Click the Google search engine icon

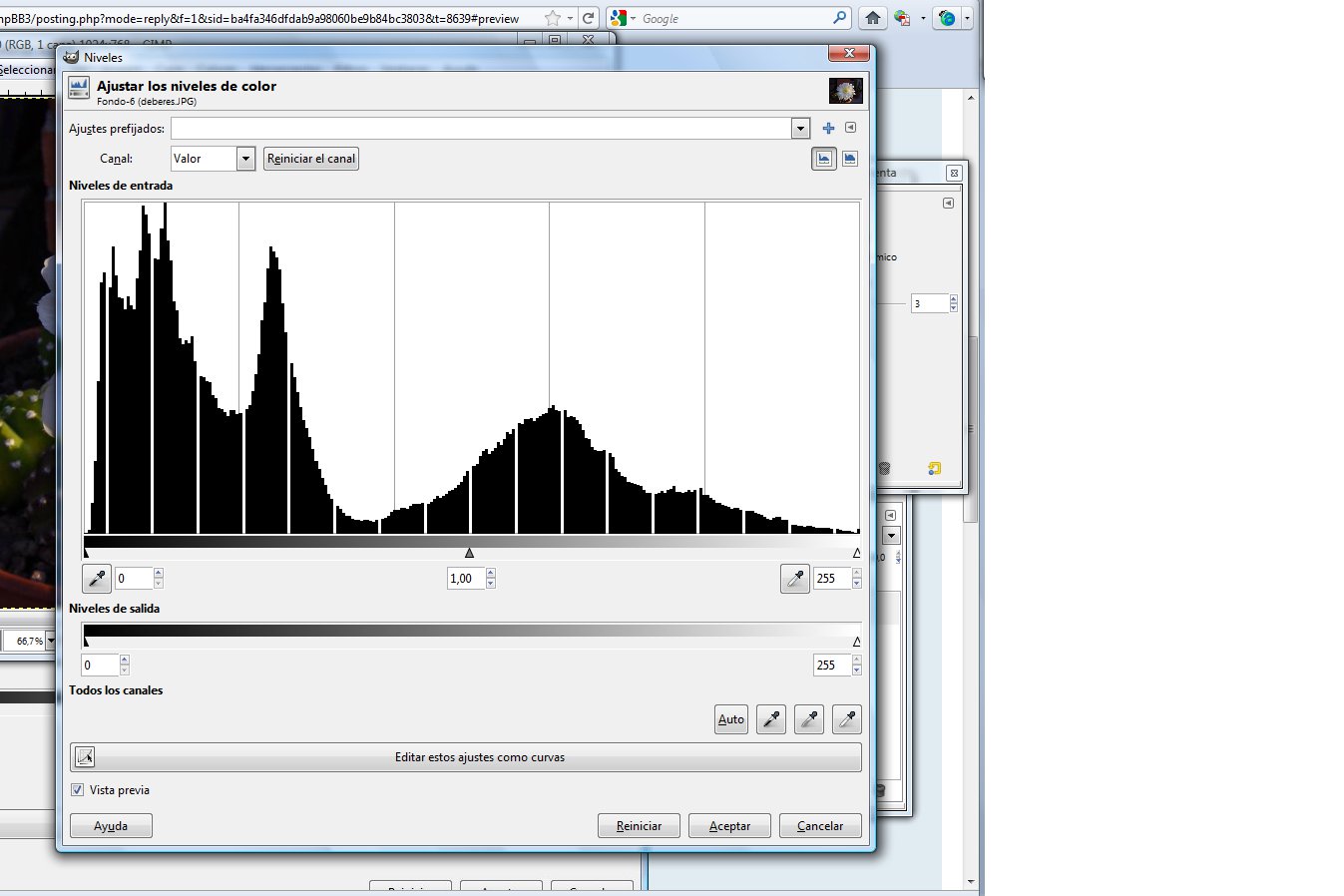(x=619, y=18)
